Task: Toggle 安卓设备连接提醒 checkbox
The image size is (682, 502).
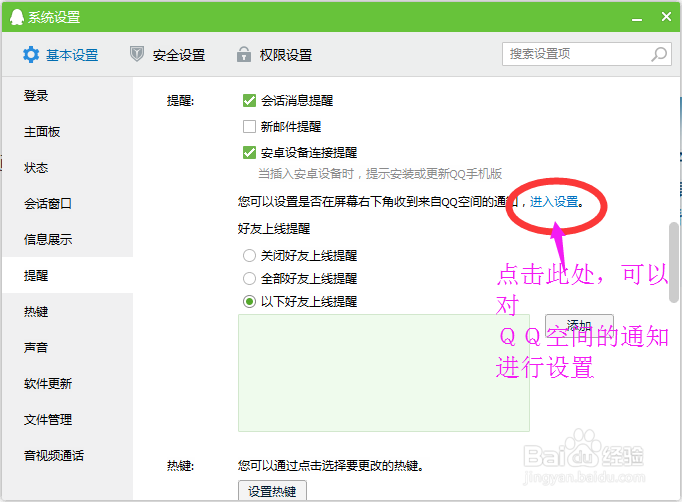Action: click(x=249, y=153)
